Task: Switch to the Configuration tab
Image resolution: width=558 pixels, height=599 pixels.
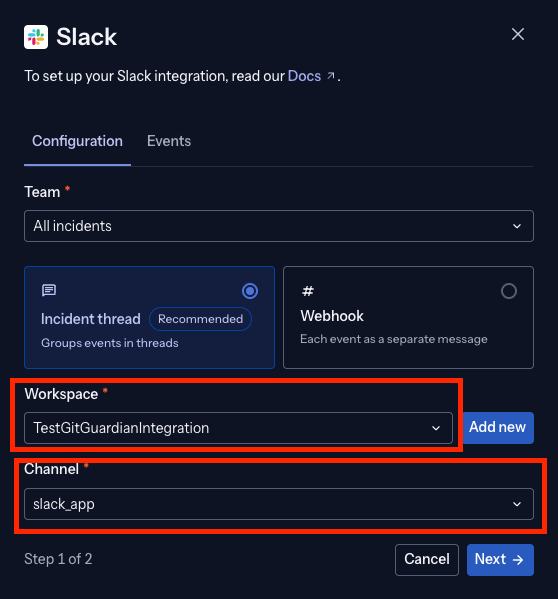Action: coord(78,141)
